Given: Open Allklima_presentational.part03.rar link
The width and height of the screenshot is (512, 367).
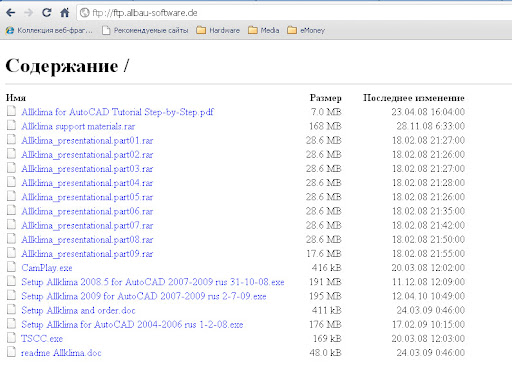Looking at the screenshot, I should point(87,169).
